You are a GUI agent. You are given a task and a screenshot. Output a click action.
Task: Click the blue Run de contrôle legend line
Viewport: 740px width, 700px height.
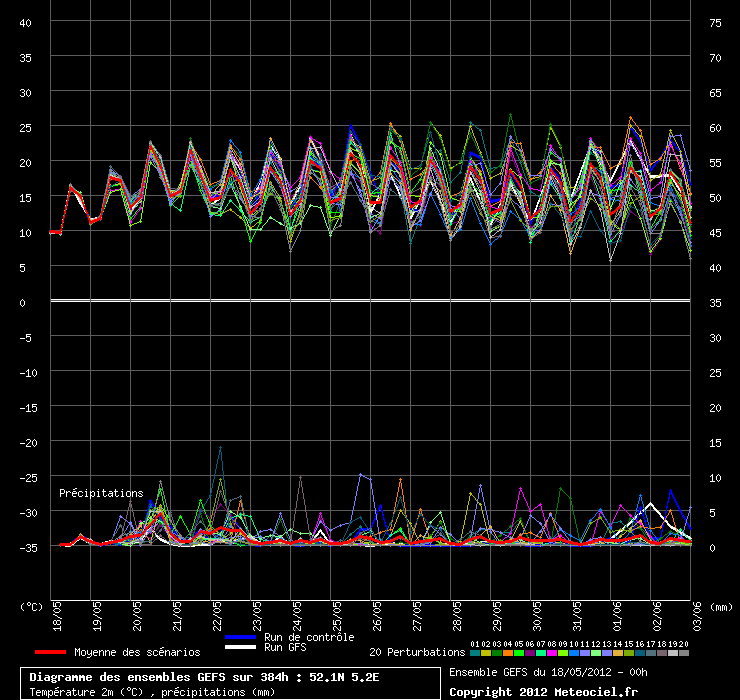pos(241,637)
